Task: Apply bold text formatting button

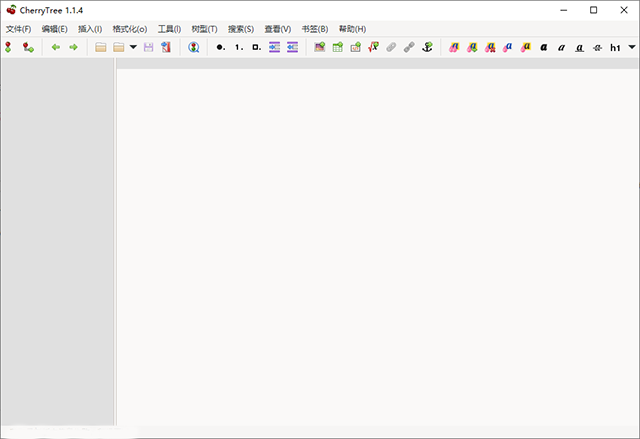Action: 544,47
